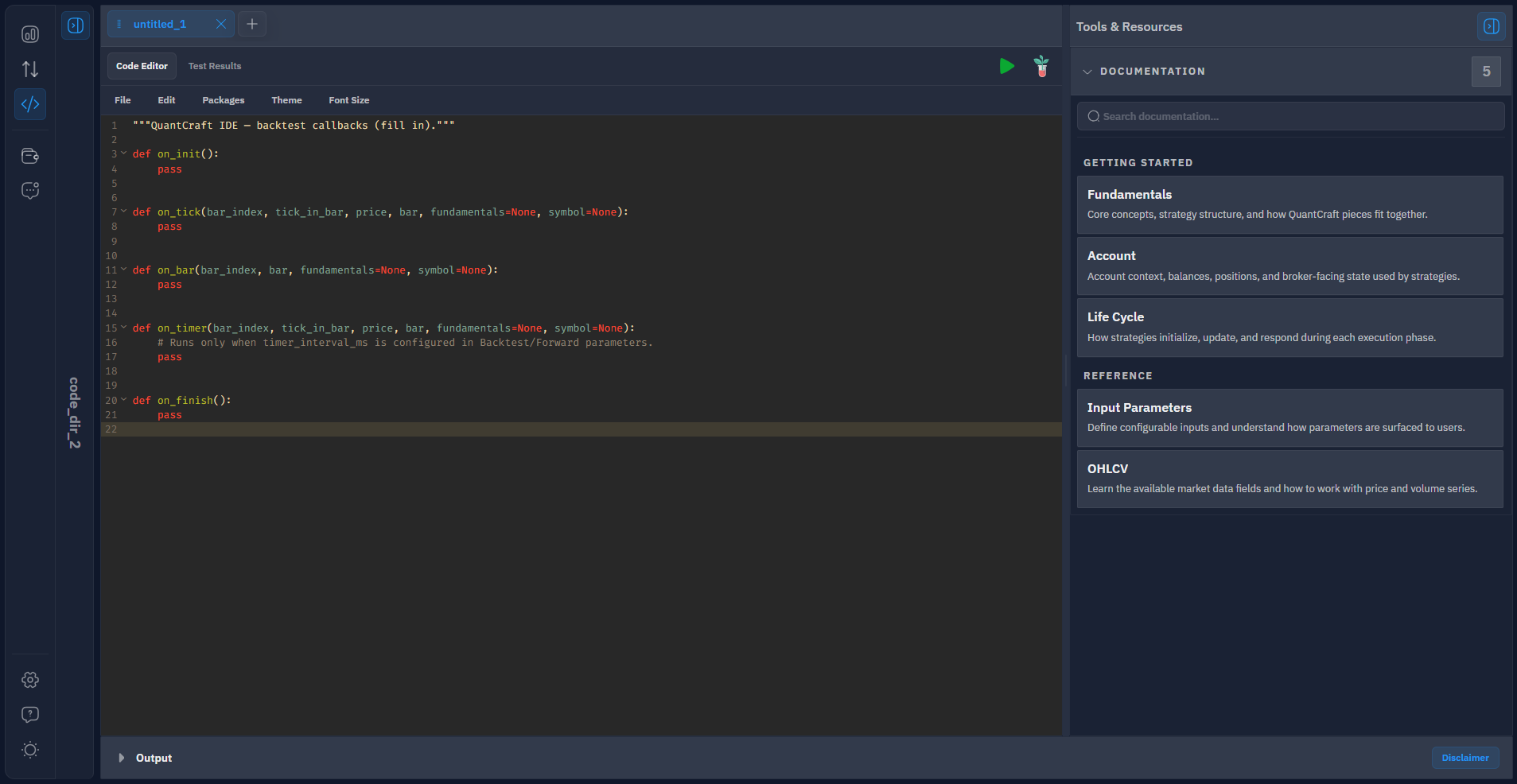The image size is (1517, 784).
Task: Open the Fundamentals documentation card
Action: [1289, 204]
